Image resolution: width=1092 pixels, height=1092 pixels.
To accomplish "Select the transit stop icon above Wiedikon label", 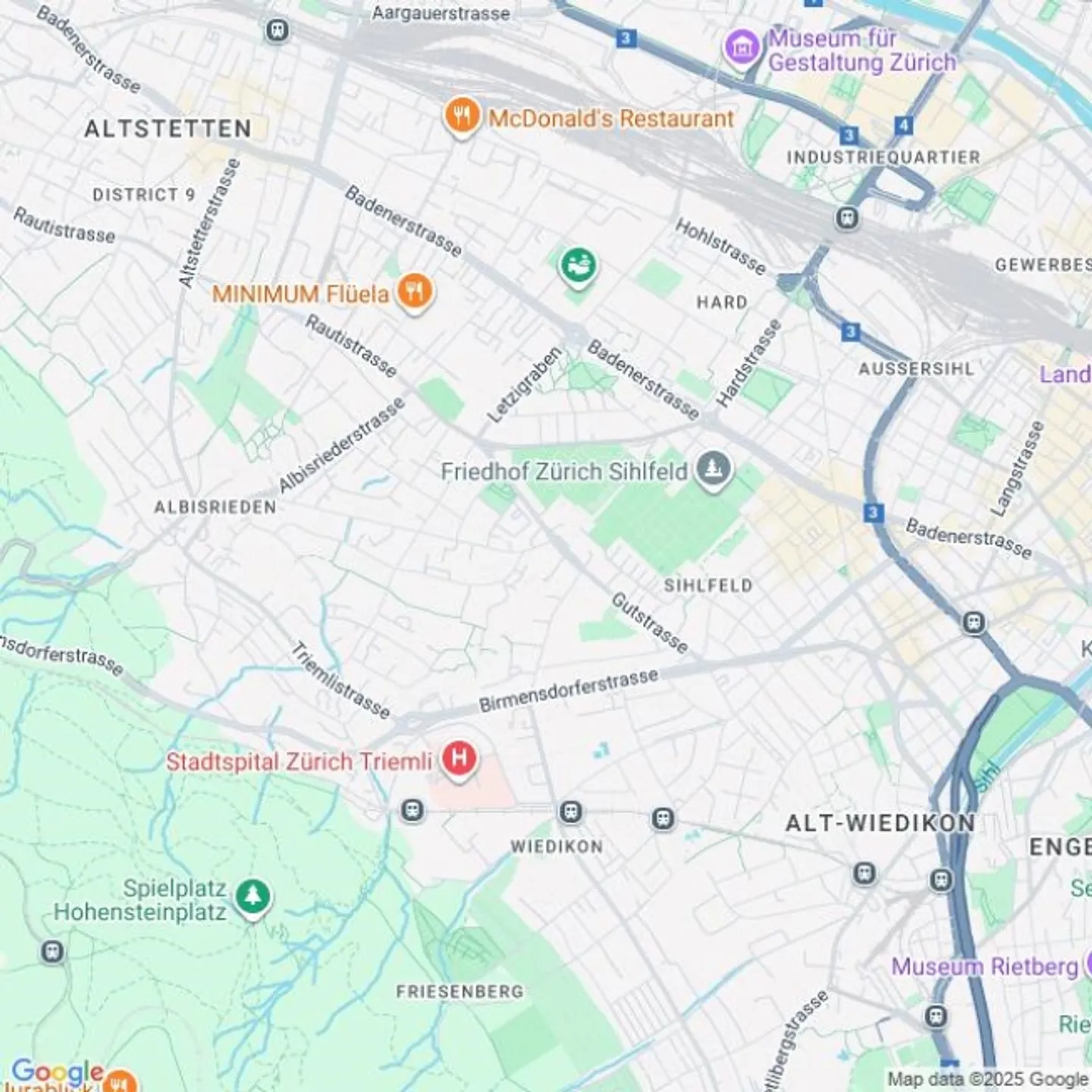I will coord(571,813).
